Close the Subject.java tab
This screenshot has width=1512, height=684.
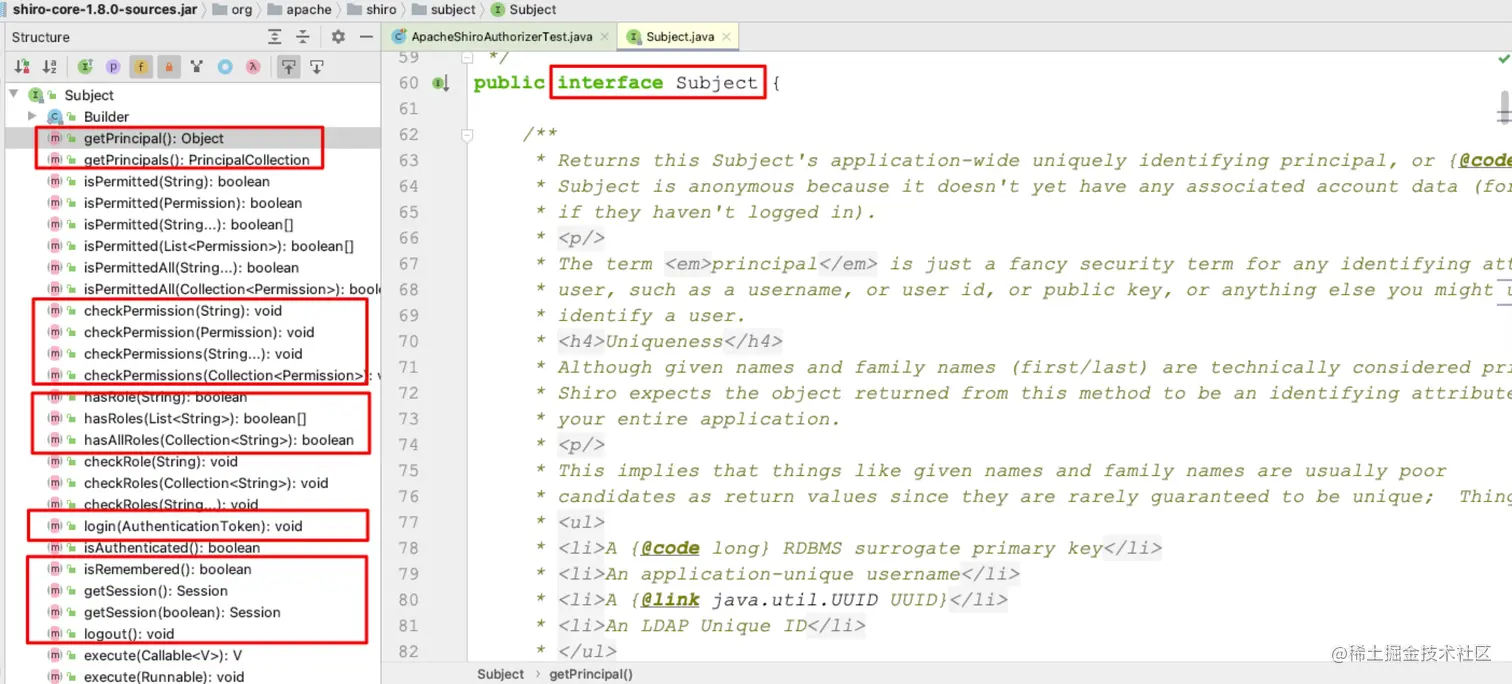[727, 37]
